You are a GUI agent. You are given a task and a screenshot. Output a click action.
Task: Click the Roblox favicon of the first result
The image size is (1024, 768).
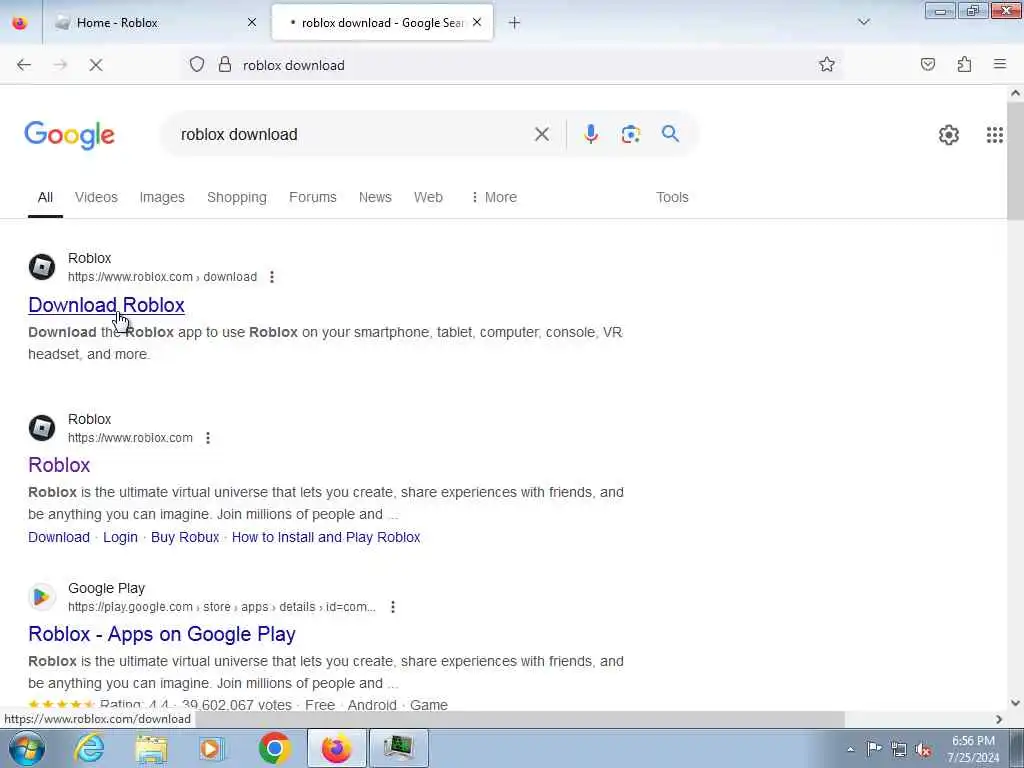click(x=42, y=267)
